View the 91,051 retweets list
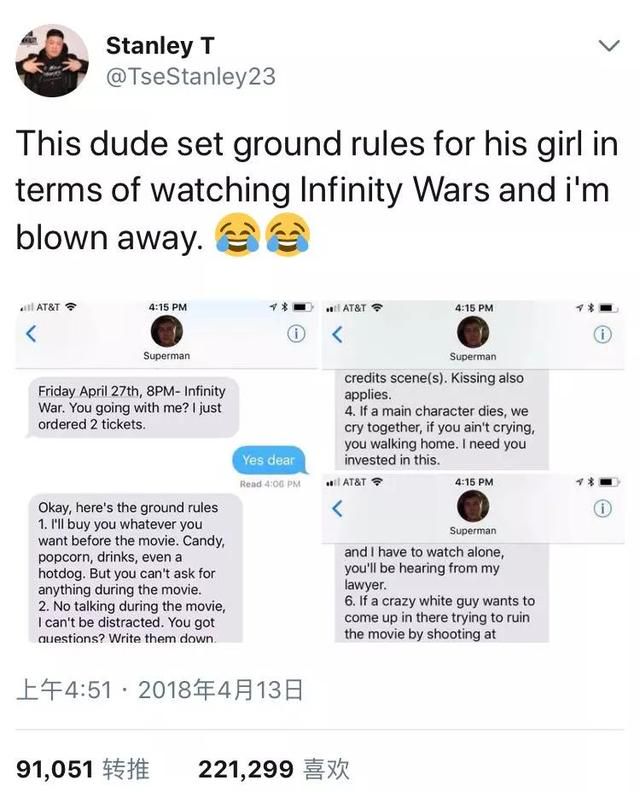Image resolution: width=640 pixels, height=792 pixels. 83,769
